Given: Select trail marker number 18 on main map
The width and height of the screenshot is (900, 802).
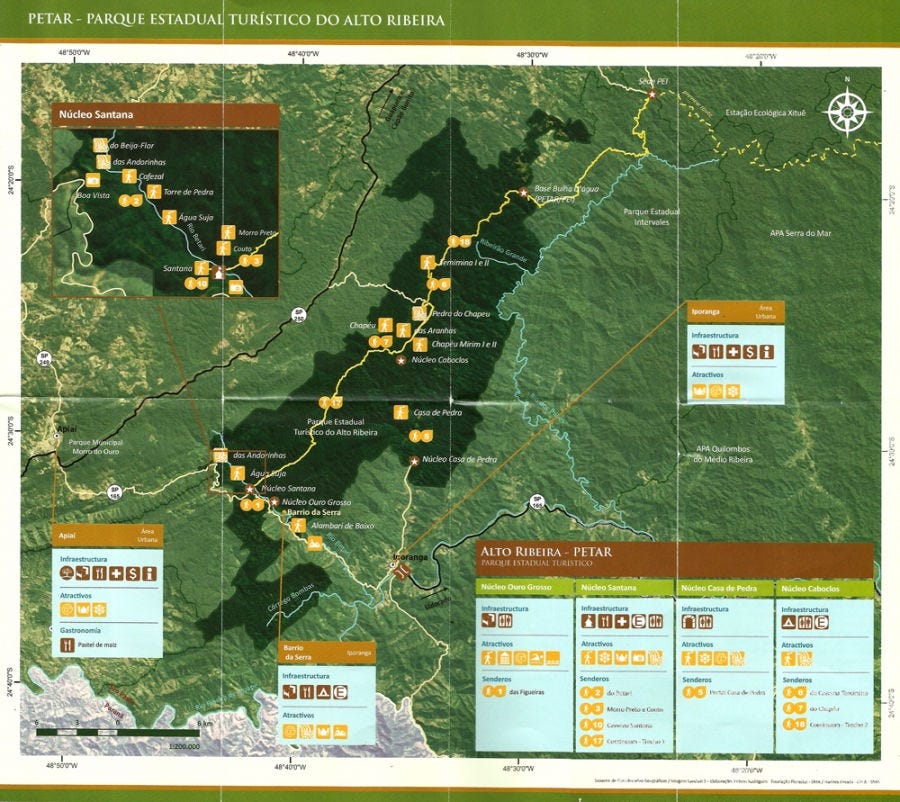Looking at the screenshot, I should click(460, 242).
